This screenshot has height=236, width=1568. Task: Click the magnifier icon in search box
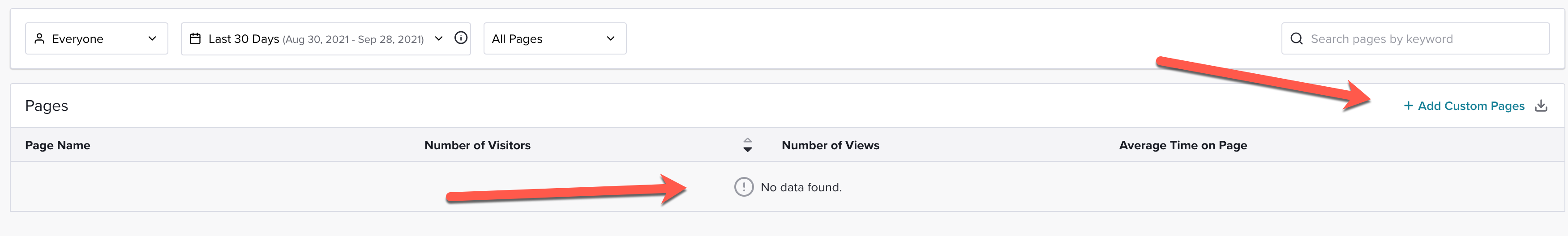point(1297,39)
